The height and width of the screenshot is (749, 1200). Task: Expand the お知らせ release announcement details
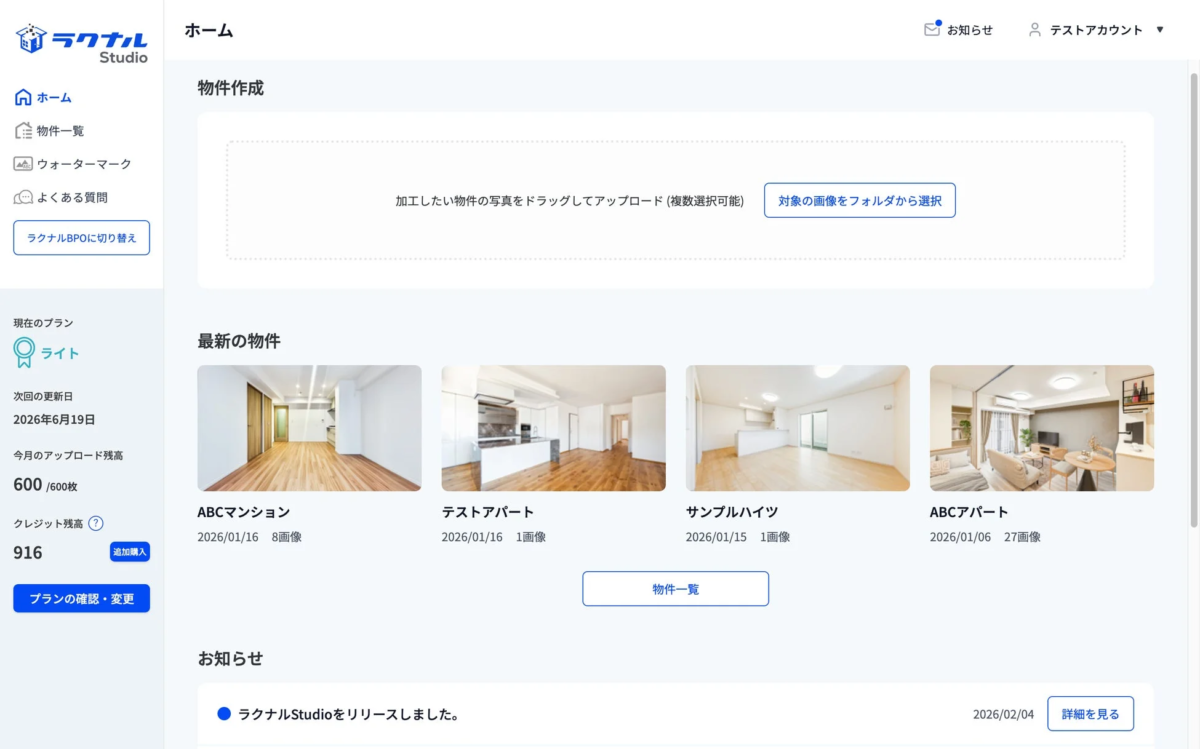click(1089, 713)
